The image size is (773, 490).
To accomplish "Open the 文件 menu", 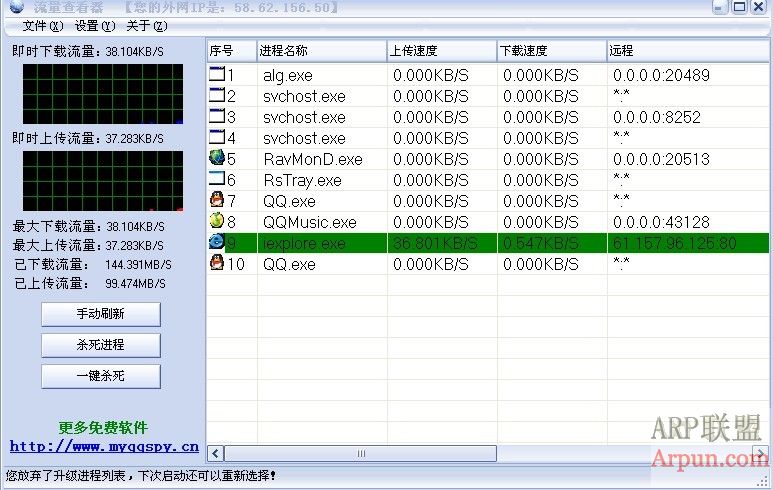I will tap(43, 26).
